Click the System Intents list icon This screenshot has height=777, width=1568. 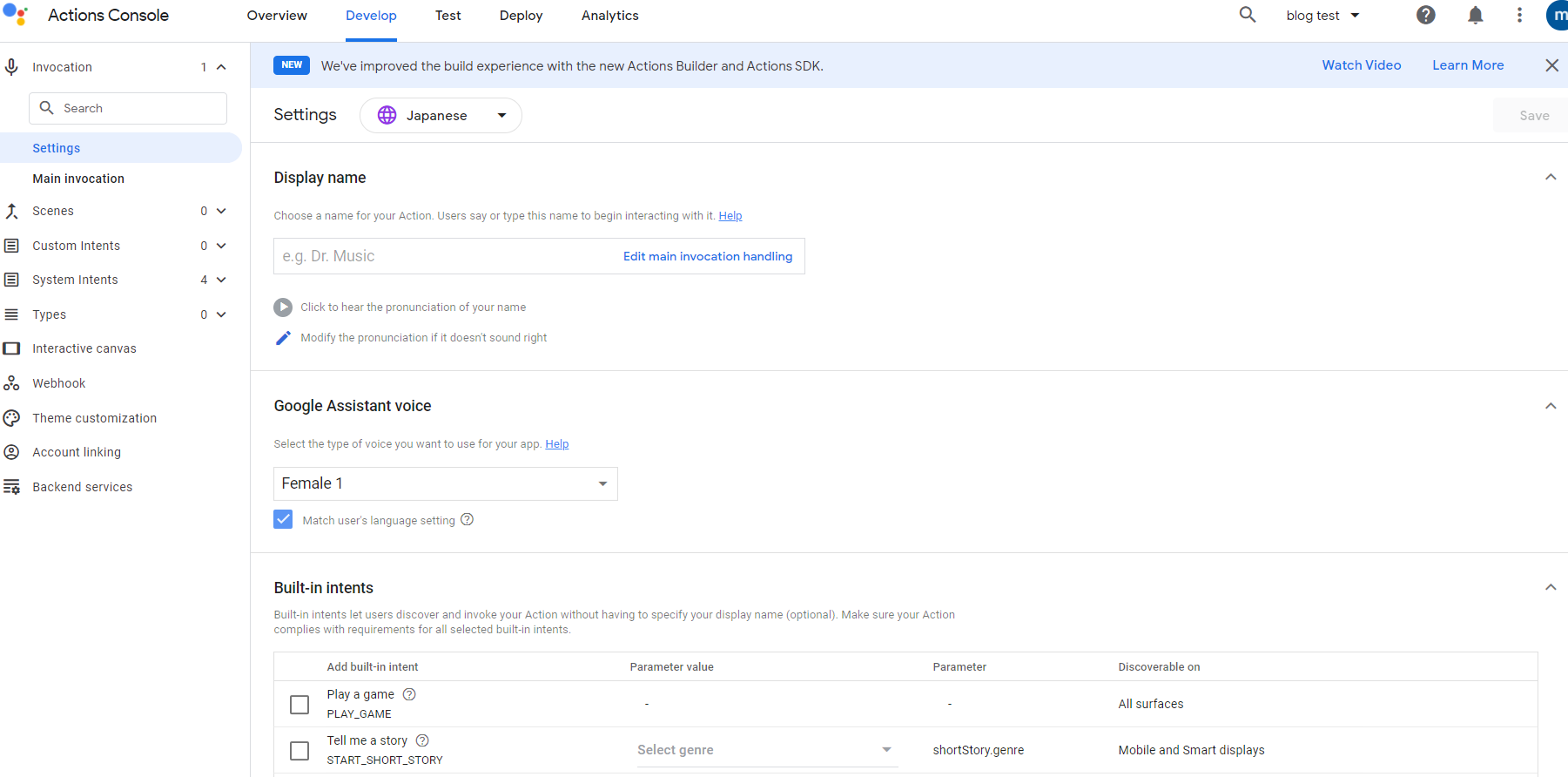11,280
